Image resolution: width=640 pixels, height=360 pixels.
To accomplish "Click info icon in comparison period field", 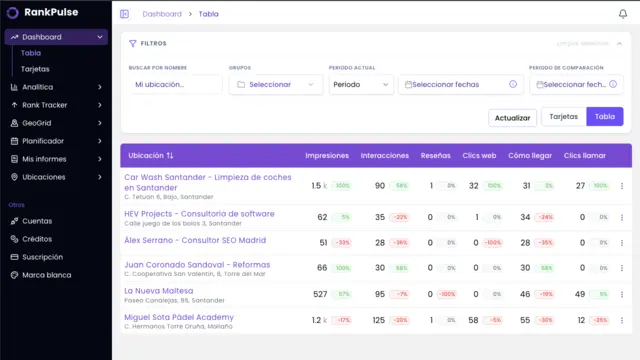I will pos(613,84).
